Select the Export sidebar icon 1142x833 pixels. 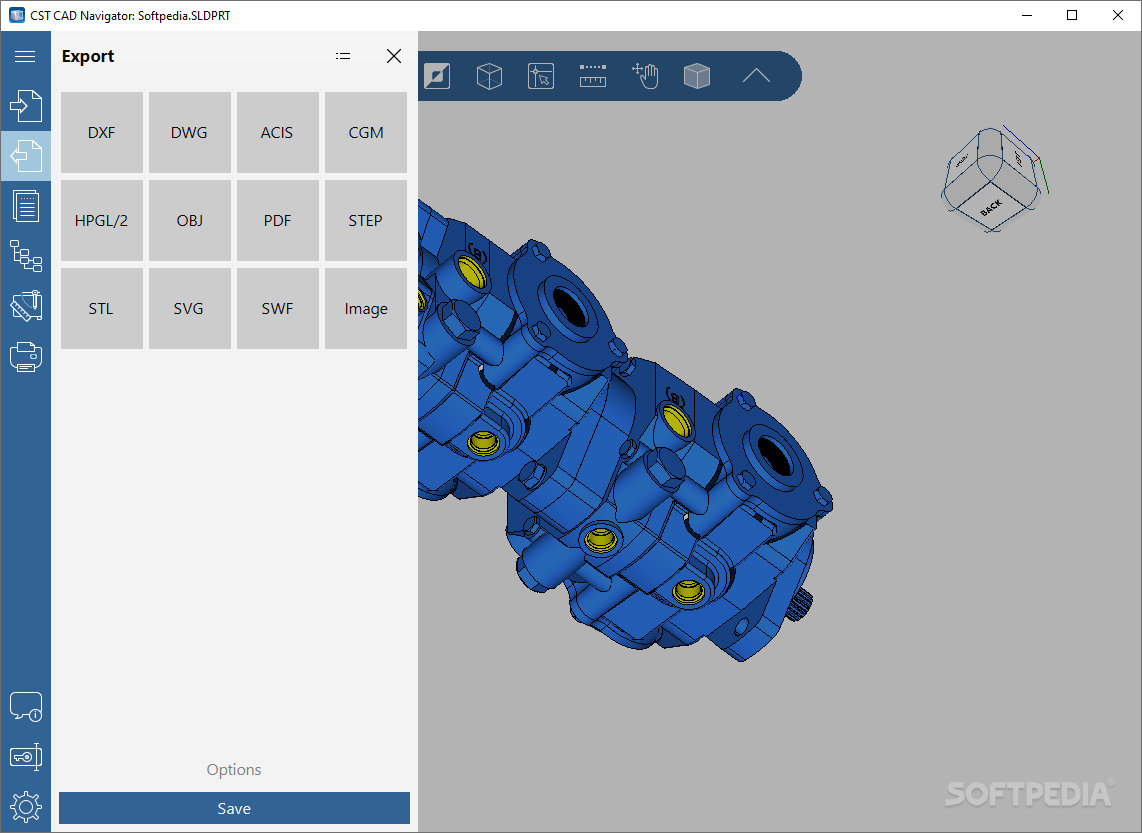[25, 156]
